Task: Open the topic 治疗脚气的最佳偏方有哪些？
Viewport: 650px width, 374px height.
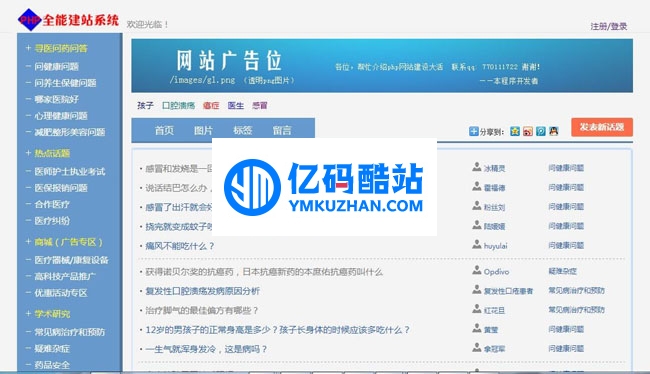Action: (x=202, y=310)
